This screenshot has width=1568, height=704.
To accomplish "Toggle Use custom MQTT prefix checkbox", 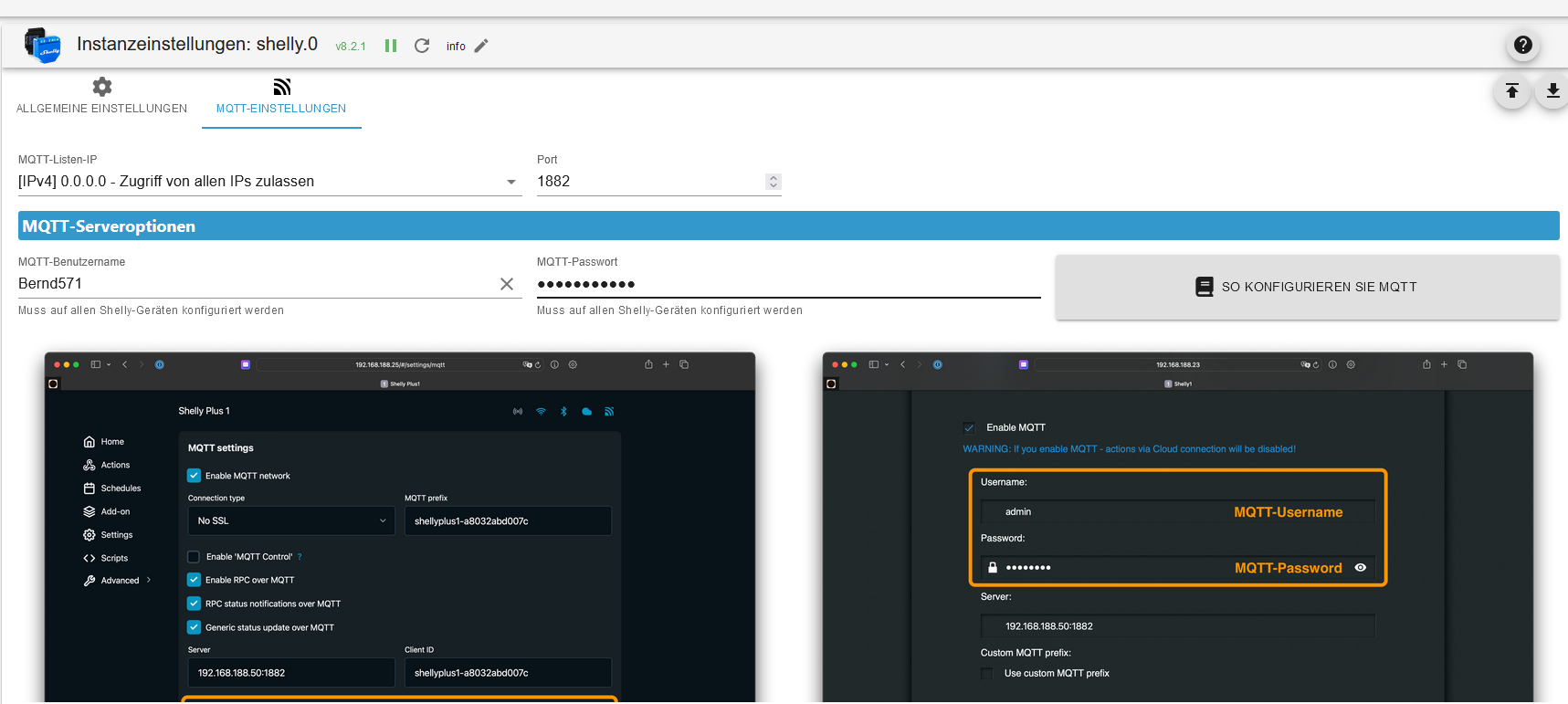I will click(x=987, y=673).
